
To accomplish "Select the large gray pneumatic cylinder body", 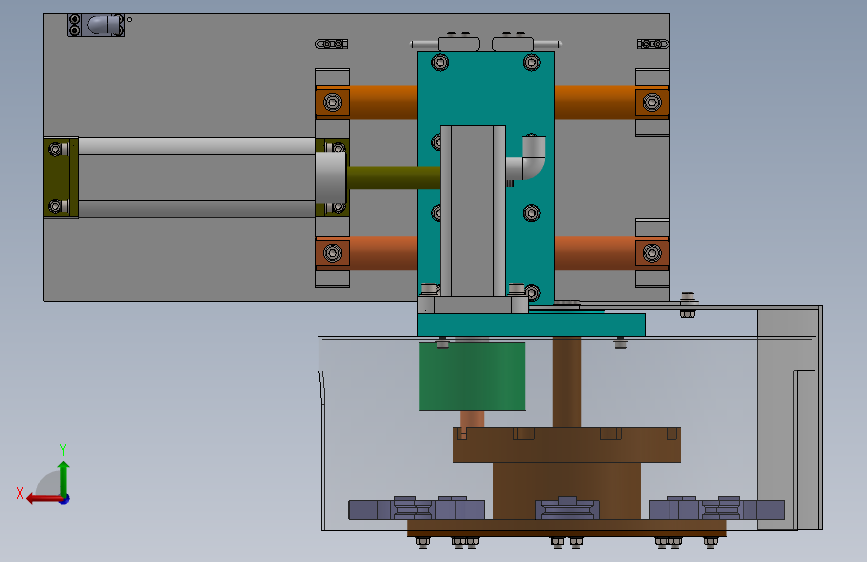I will (196, 178).
